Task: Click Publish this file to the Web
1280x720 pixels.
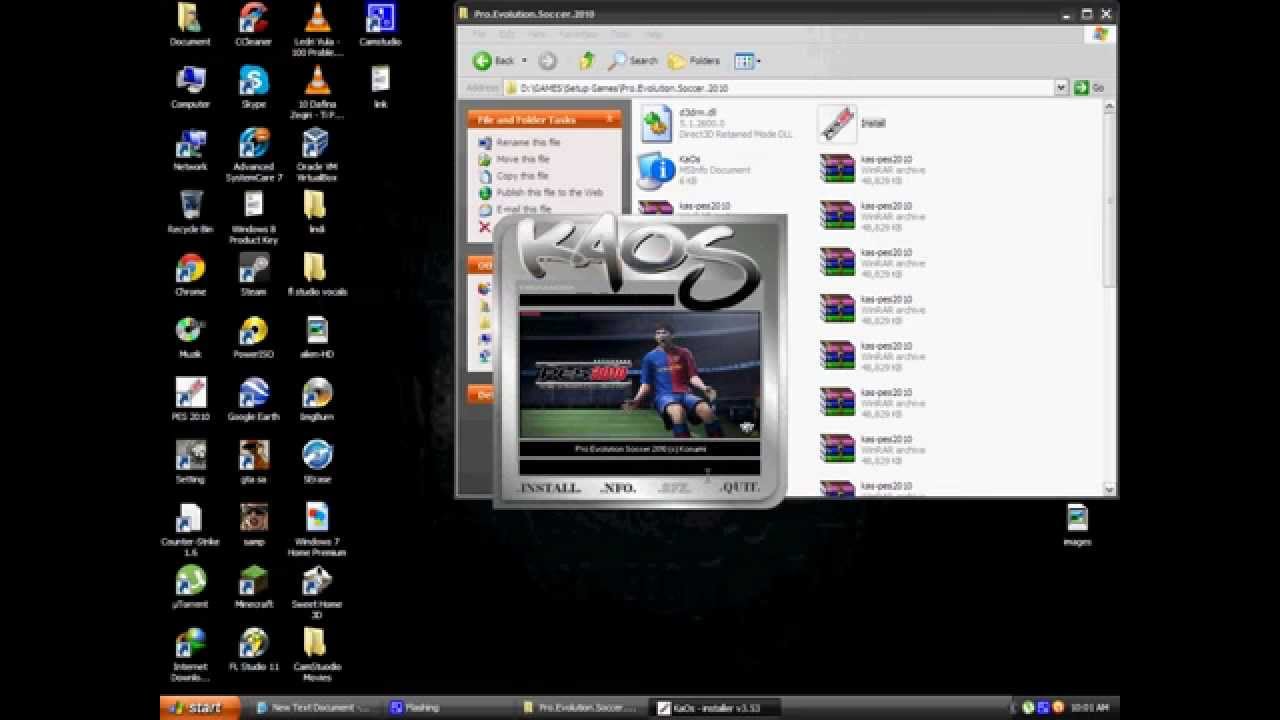Action: pos(549,192)
